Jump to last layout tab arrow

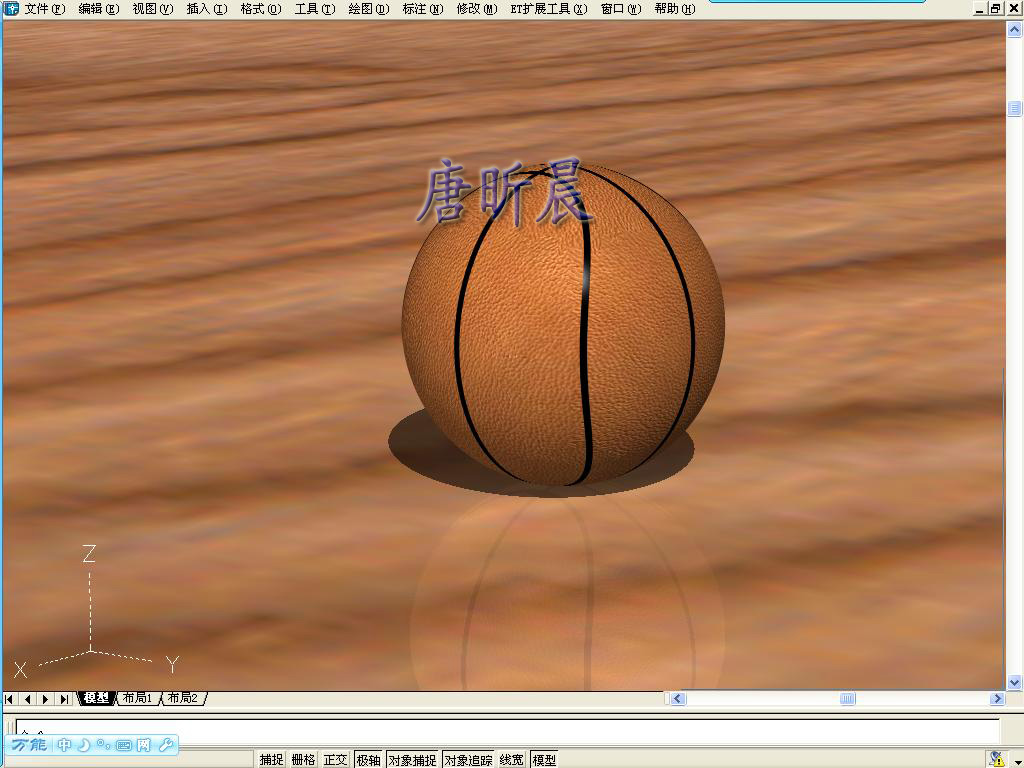tap(63, 699)
